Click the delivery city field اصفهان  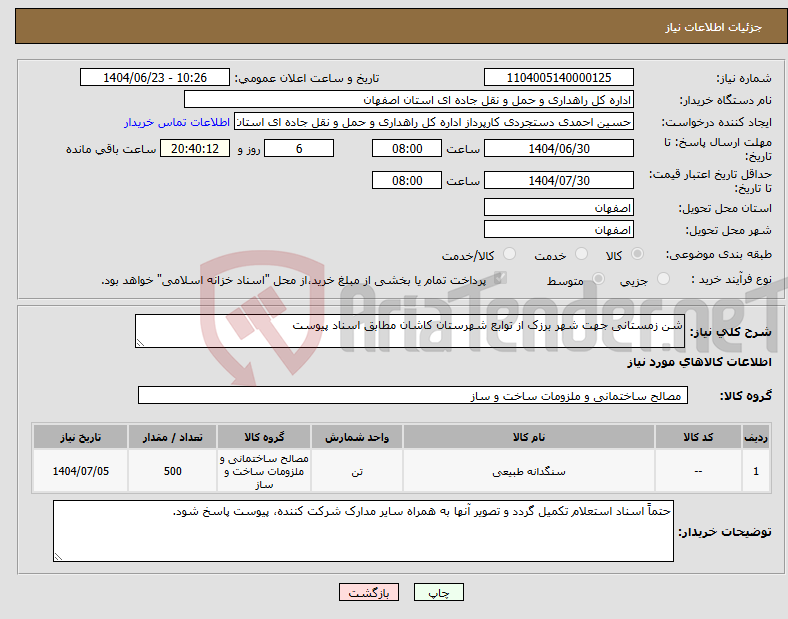(559, 230)
